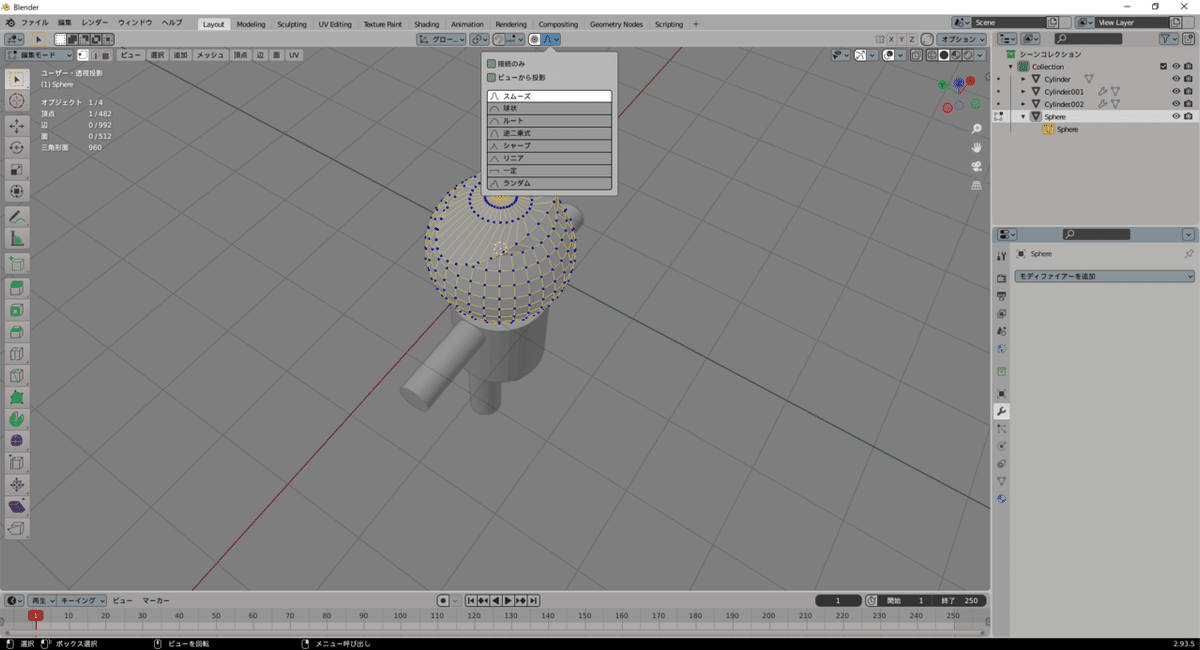
Task: Switch to the UV Editing workspace tab
Action: click(x=335, y=24)
